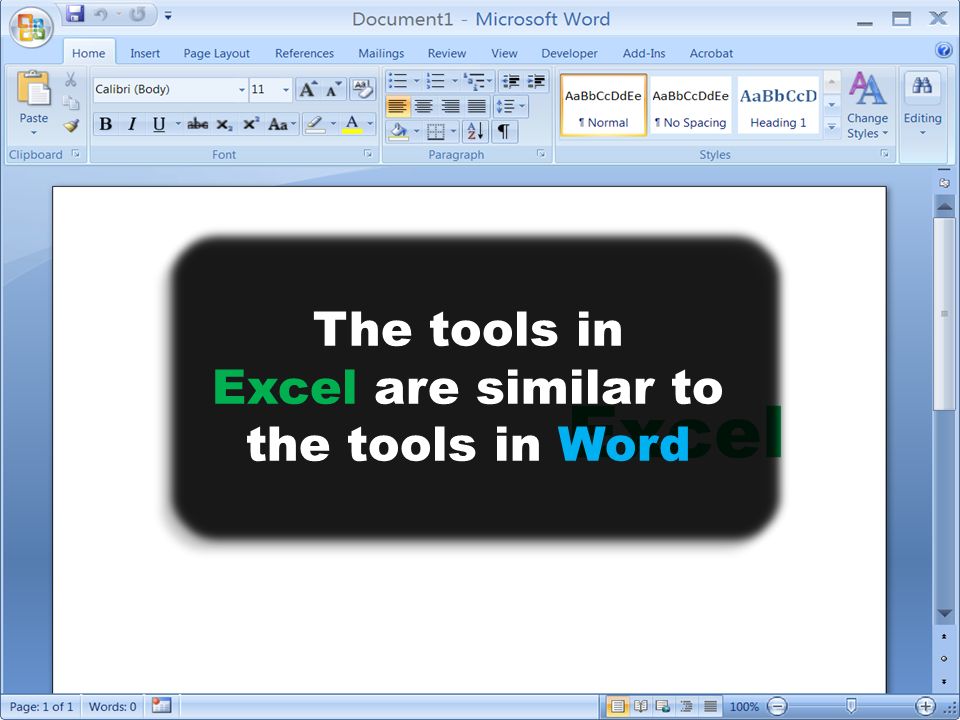This screenshot has width=960, height=720.
Task: Toggle Align Text Left
Action: pos(398,107)
